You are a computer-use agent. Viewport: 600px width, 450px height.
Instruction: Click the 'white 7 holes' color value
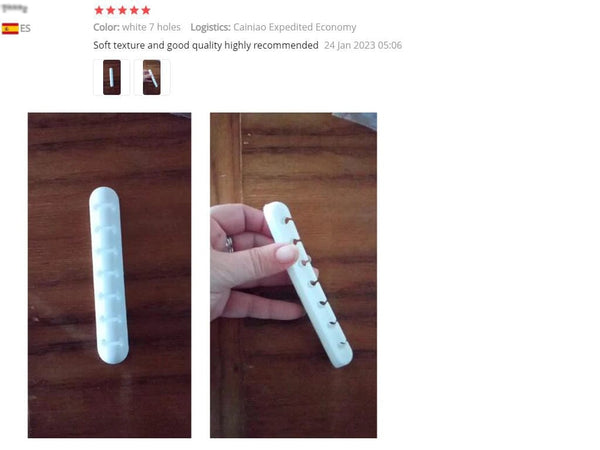coord(152,27)
